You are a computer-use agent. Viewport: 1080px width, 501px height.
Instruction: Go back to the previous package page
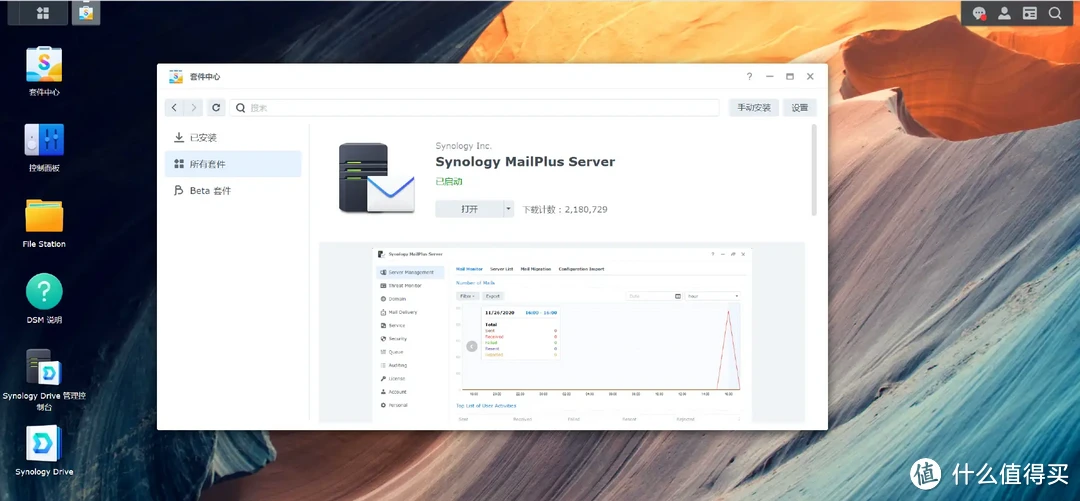[x=175, y=107]
